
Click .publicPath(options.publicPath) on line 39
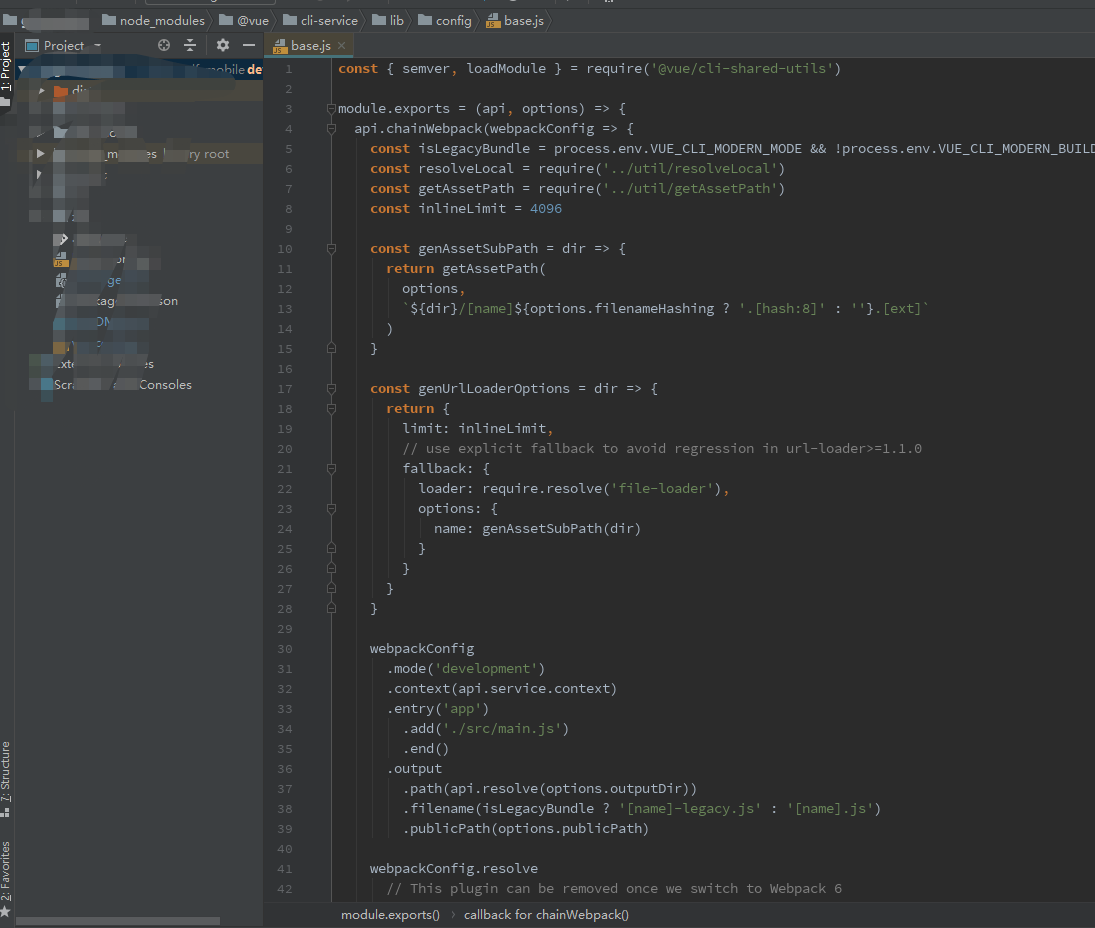coord(525,830)
